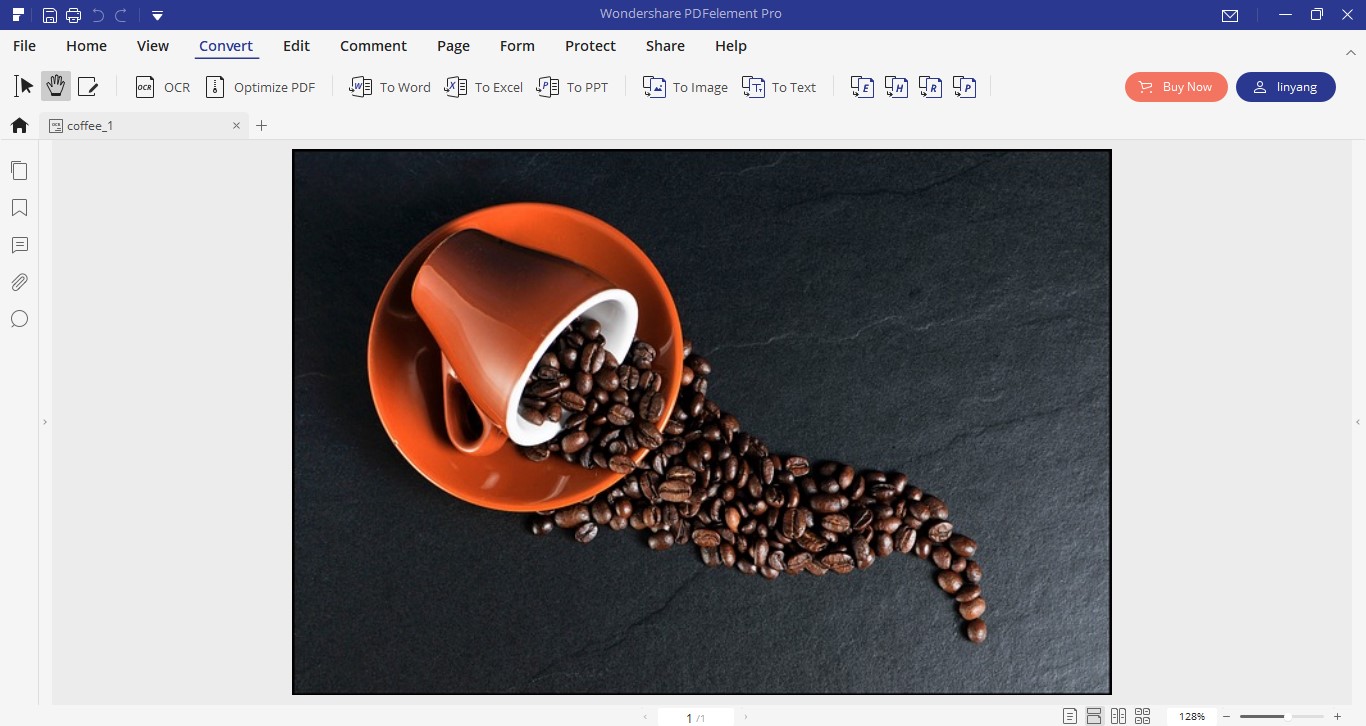Convert the PDF To PPT
The width and height of the screenshot is (1366, 726).
[x=572, y=87]
